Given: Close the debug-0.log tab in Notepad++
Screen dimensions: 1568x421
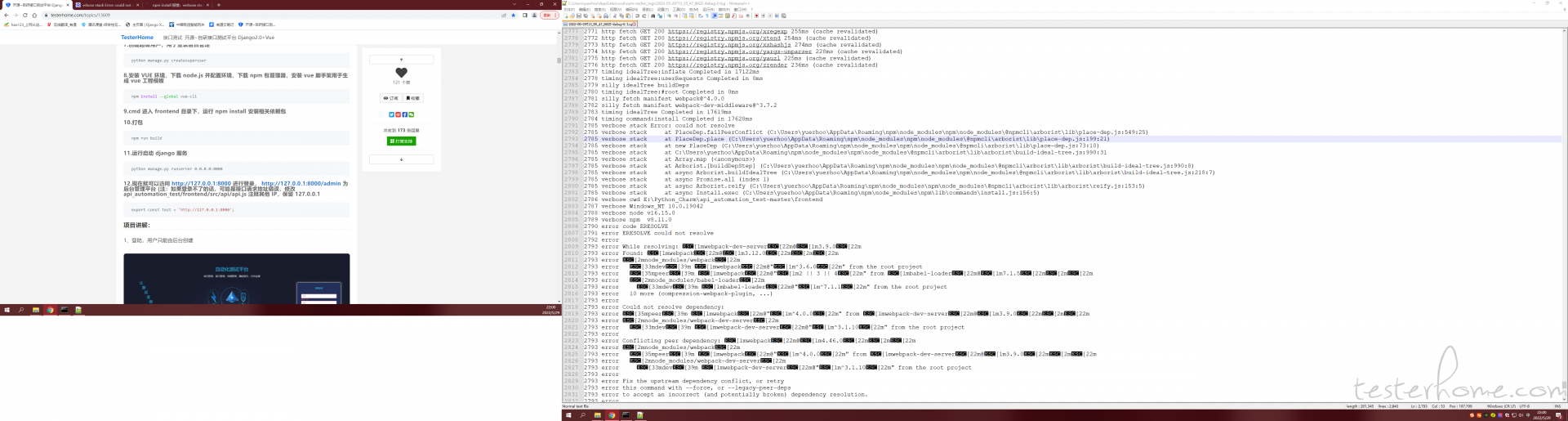Looking at the screenshot, I should (635, 25).
